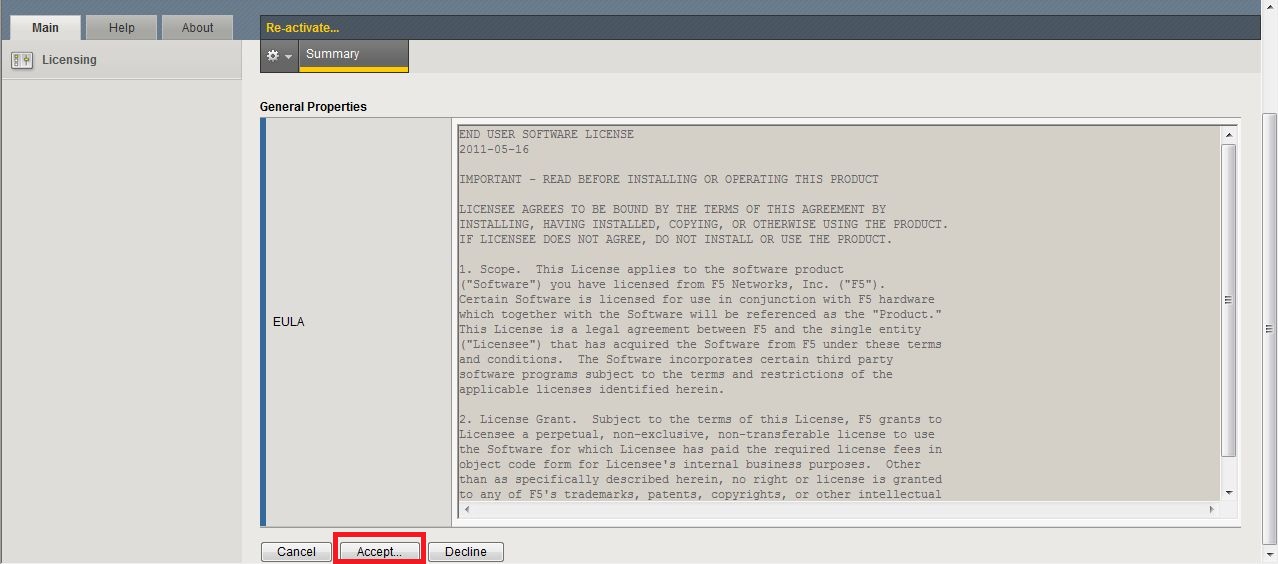
Task: Click EULA scroll down arrow
Action: tap(1228, 492)
